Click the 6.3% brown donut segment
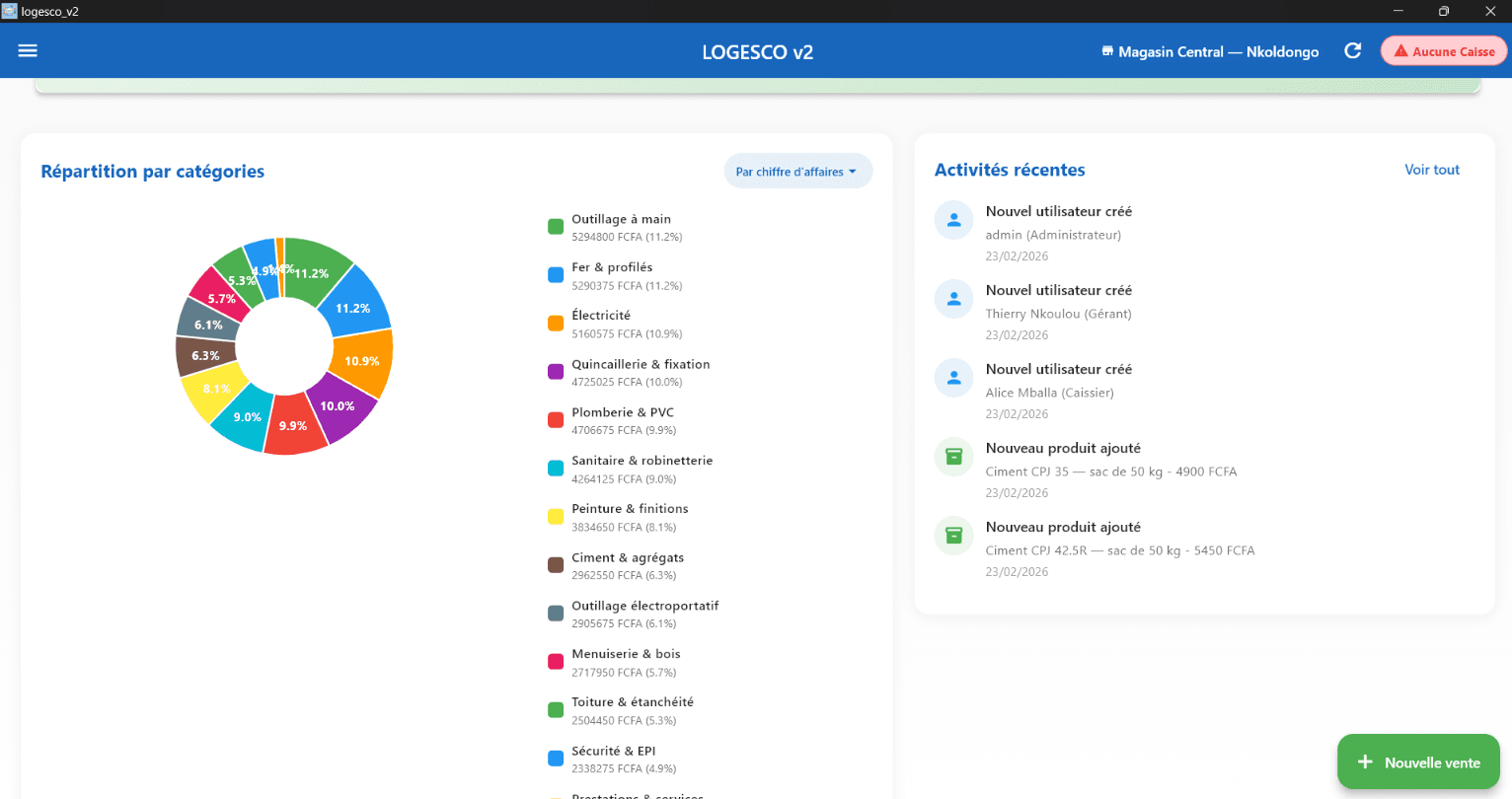Viewport: 1512px width, 799px height. tap(205, 356)
